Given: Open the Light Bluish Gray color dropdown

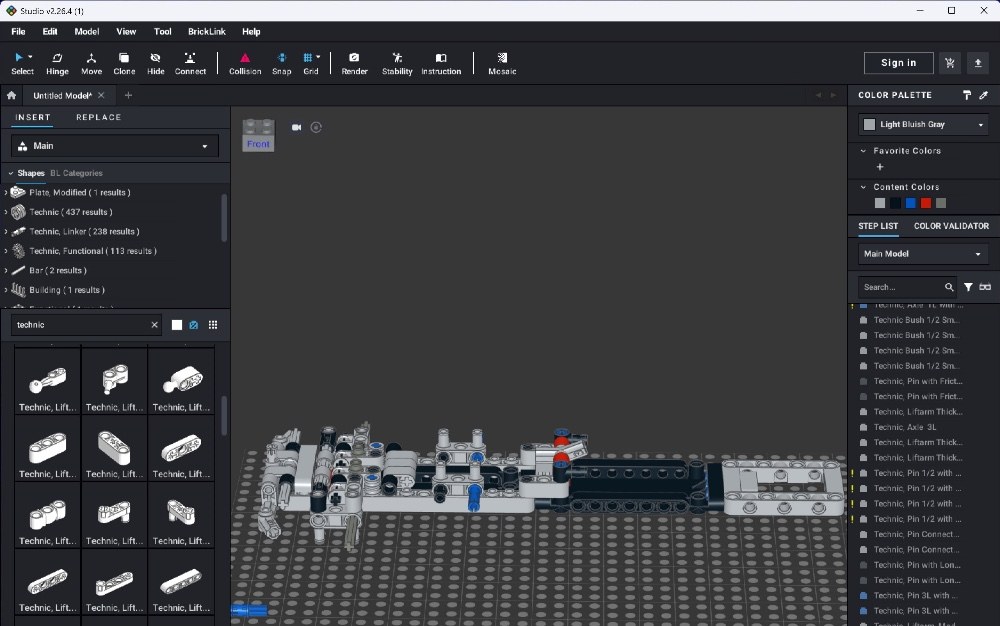Looking at the screenshot, I should (x=923, y=124).
